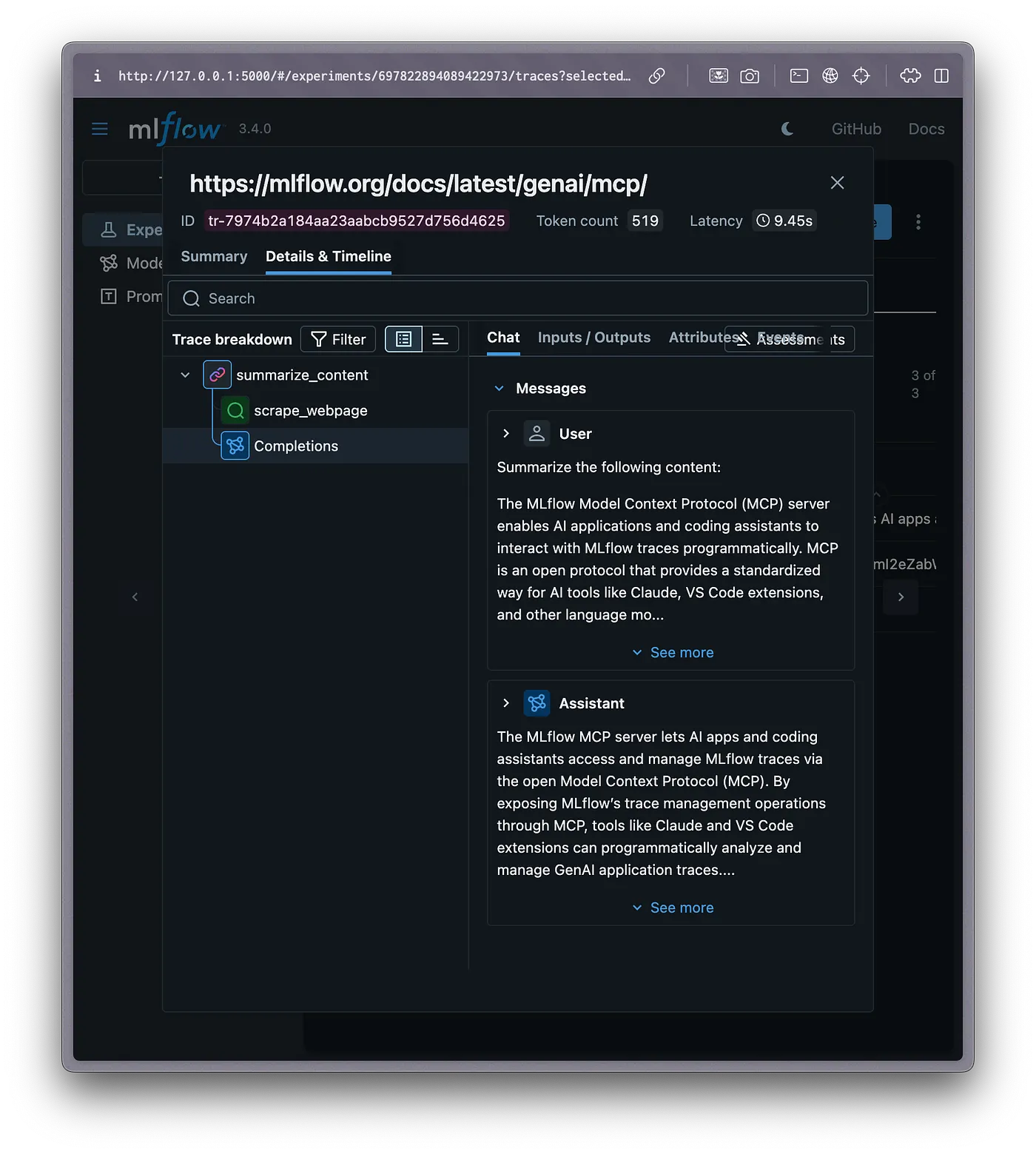Viewport: 1036px width, 1154px height.
Task: Go to the next trace arrow
Action: pyautogui.click(x=901, y=597)
